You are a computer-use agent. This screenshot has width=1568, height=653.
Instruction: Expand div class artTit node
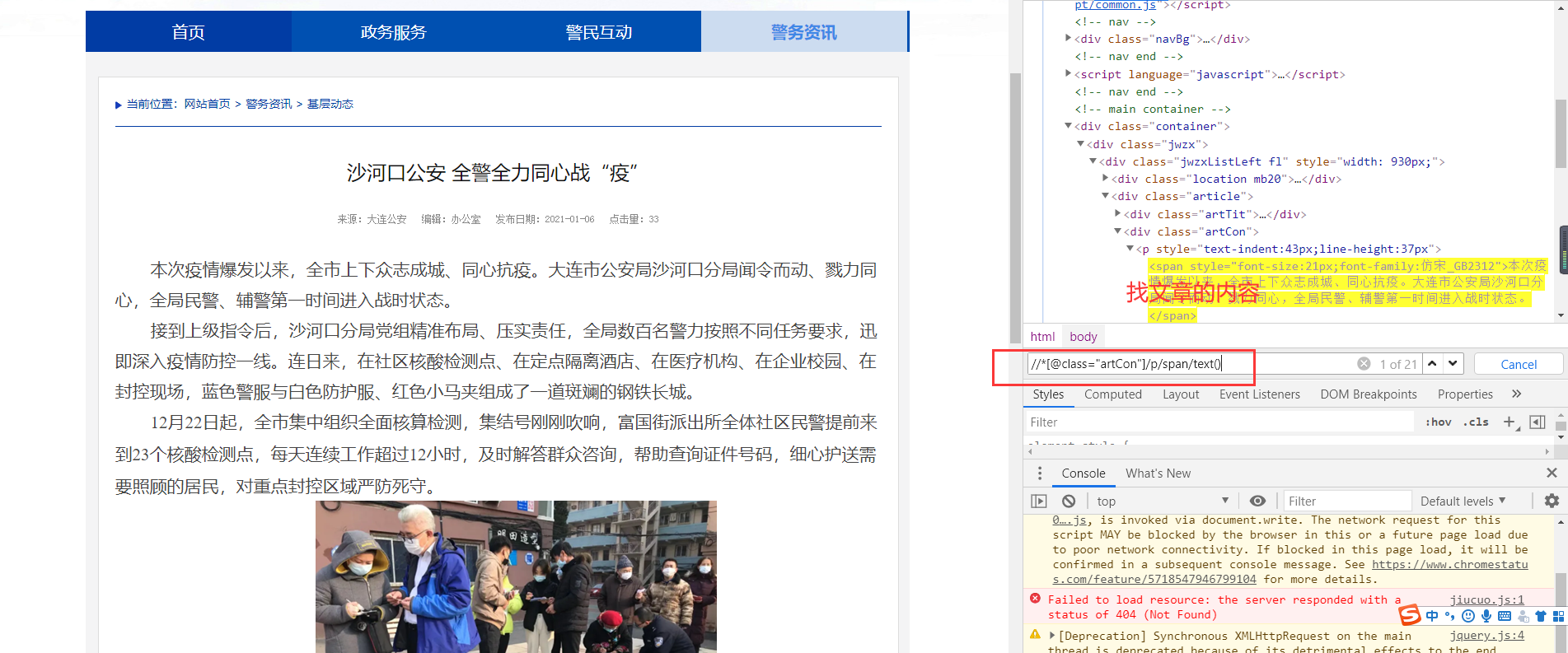click(x=1118, y=213)
